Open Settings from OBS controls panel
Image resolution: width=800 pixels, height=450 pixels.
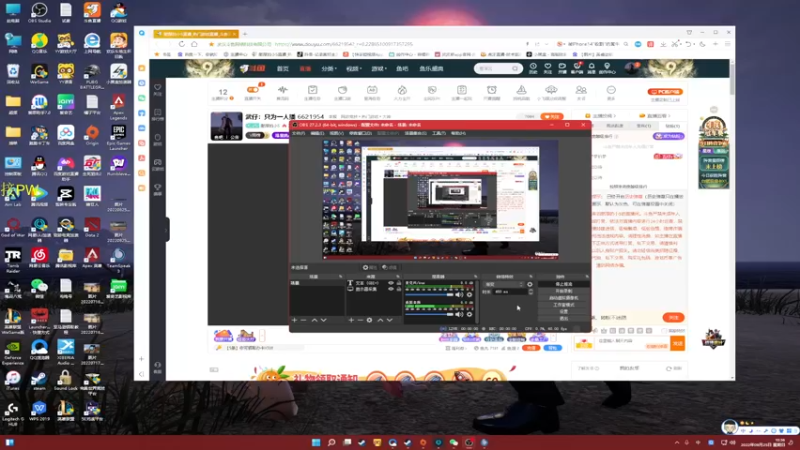pos(564,311)
